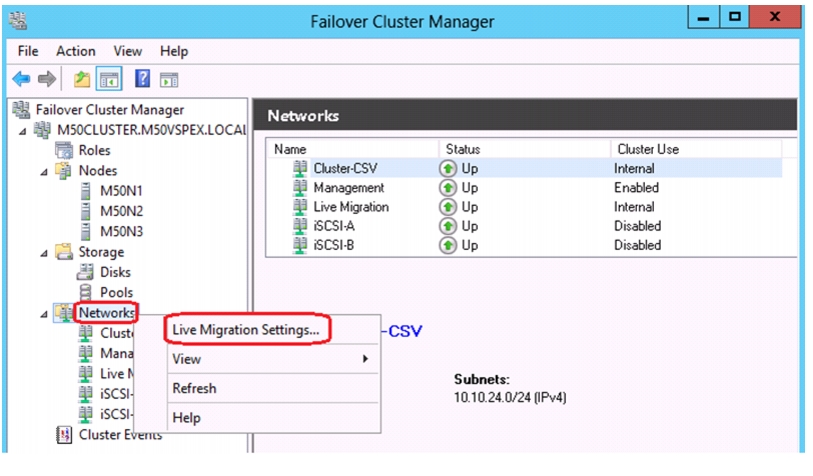Image resolution: width=813 pixels, height=476 pixels.
Task: Click network icon of iSCSI-A row
Action: coord(300,226)
